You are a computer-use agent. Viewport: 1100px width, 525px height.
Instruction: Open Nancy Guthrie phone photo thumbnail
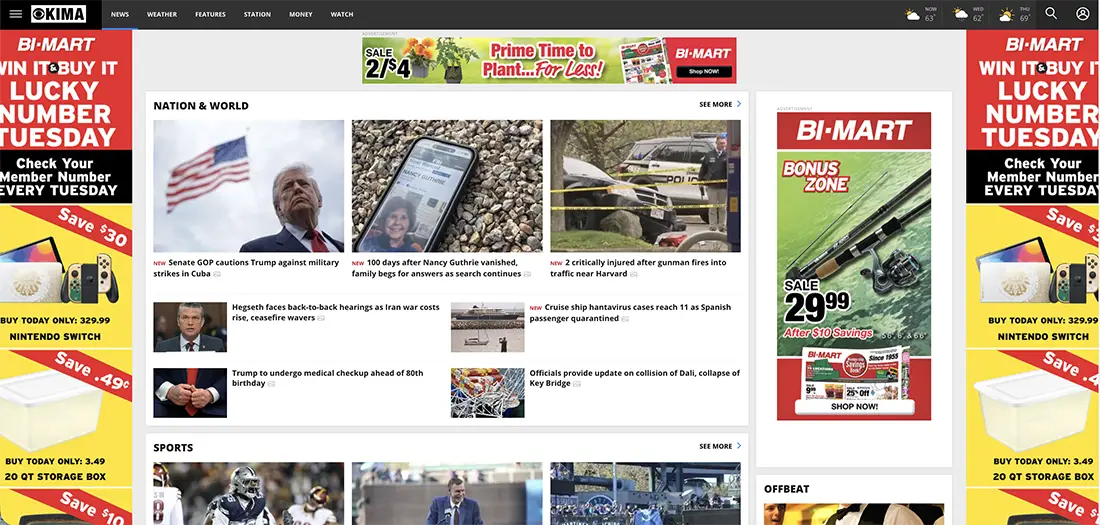[x=447, y=186]
